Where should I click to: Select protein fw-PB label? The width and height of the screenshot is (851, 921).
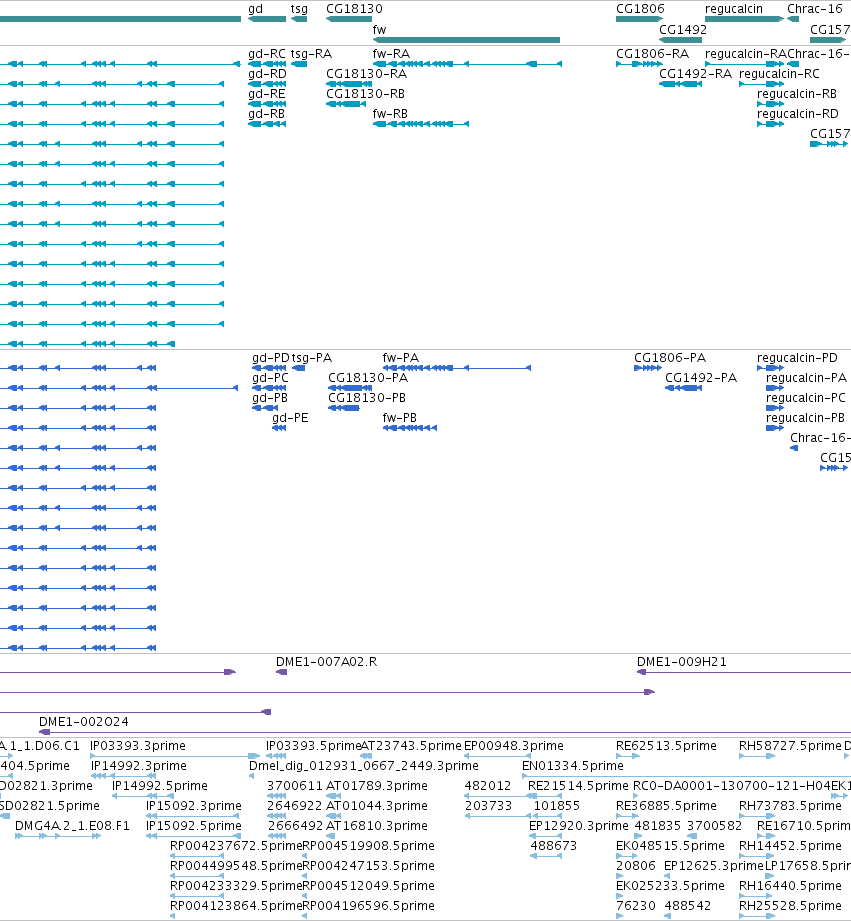coord(399,418)
